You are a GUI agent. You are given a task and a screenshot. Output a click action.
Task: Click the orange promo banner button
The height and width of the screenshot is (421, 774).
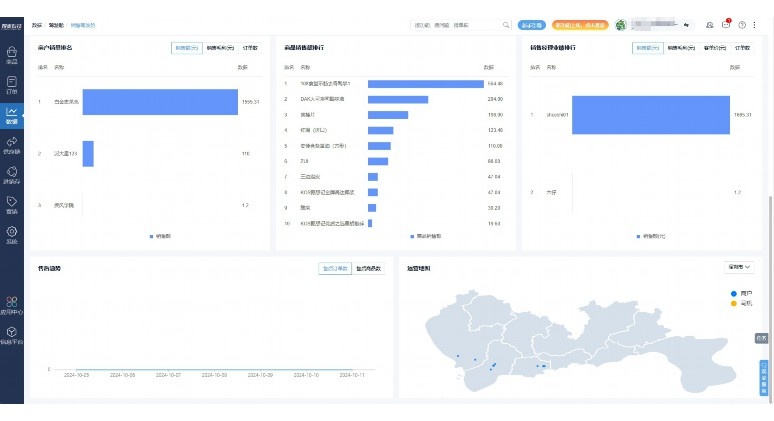(x=580, y=25)
